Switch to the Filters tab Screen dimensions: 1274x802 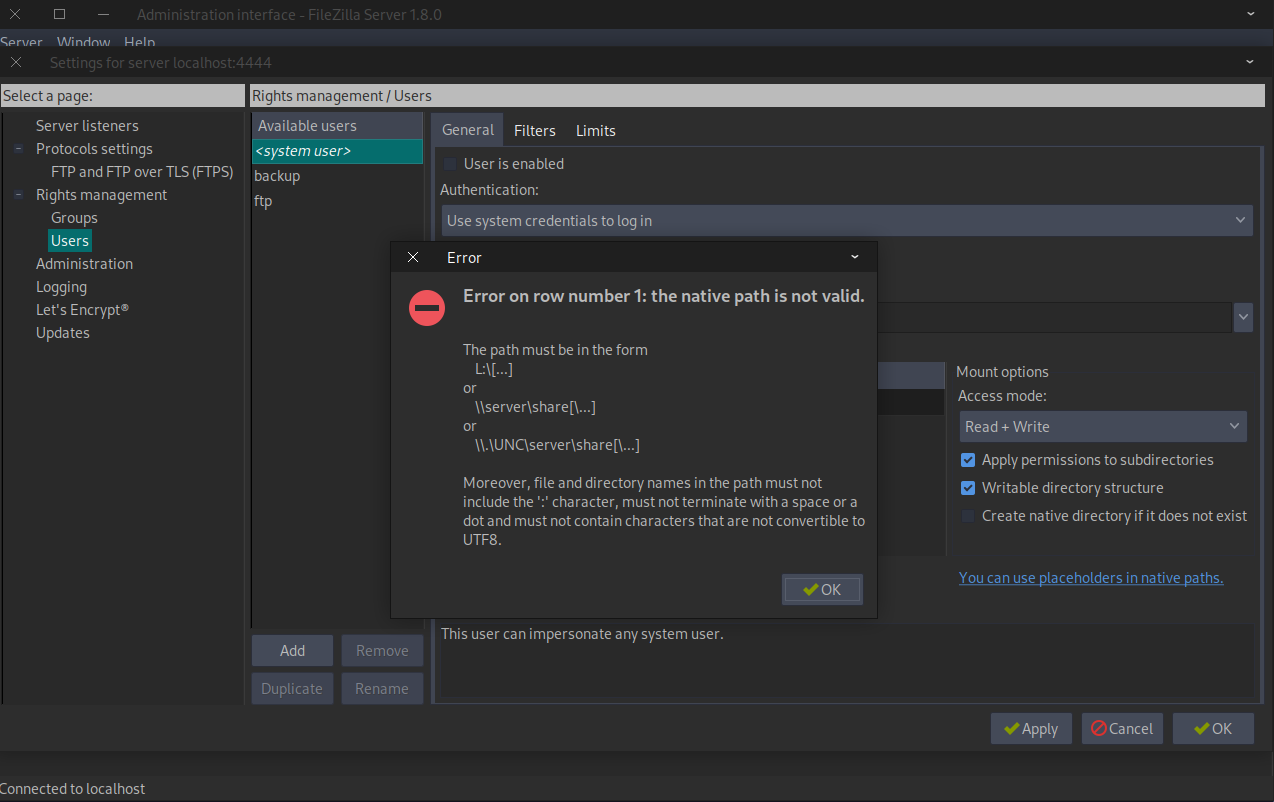tap(534, 130)
